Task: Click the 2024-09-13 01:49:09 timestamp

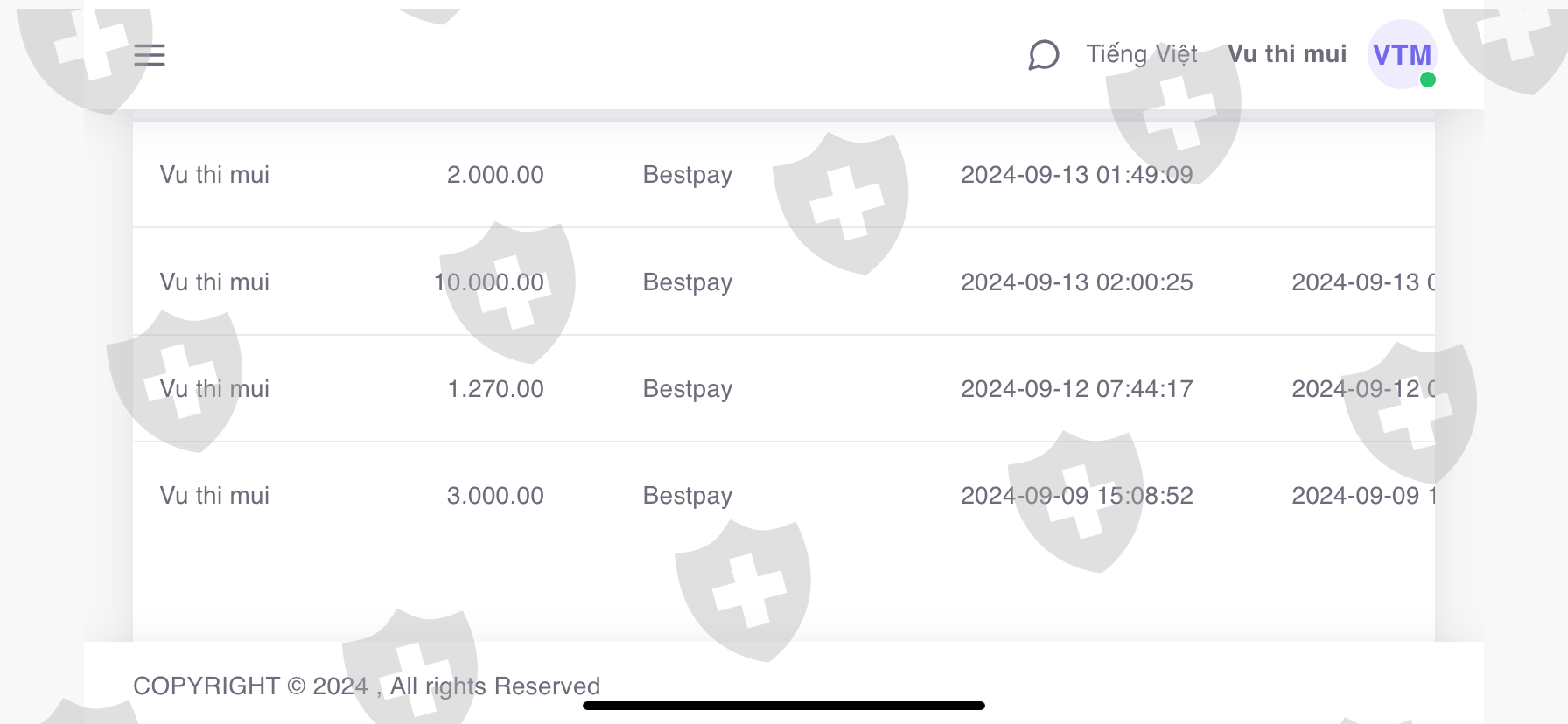Action: [x=1076, y=175]
